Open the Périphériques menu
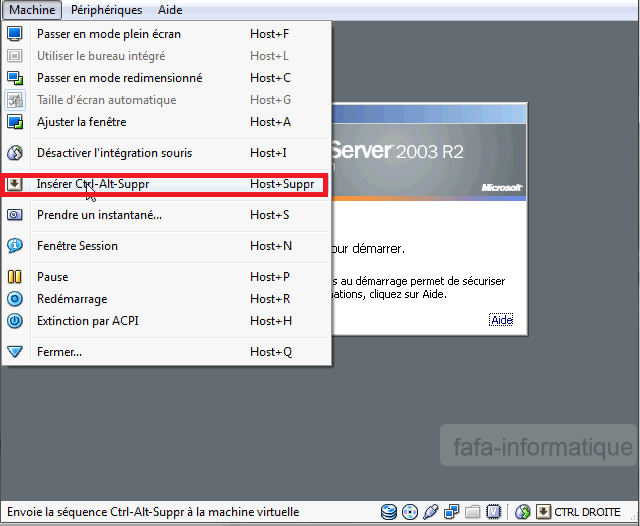Image resolution: width=640 pixels, height=526 pixels. click(107, 10)
